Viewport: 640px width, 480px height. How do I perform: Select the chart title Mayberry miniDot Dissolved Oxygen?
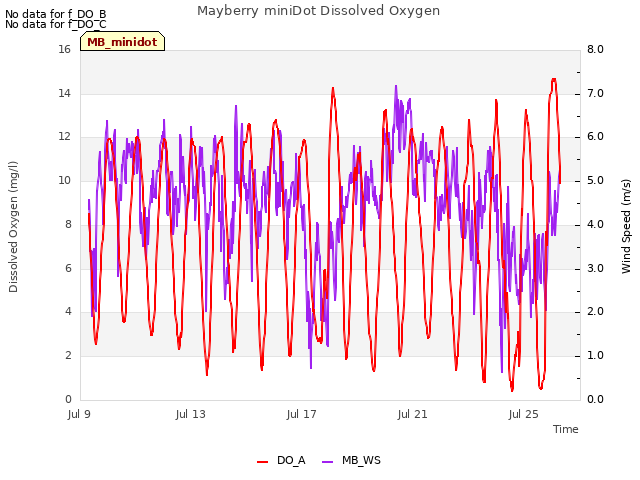point(318,11)
